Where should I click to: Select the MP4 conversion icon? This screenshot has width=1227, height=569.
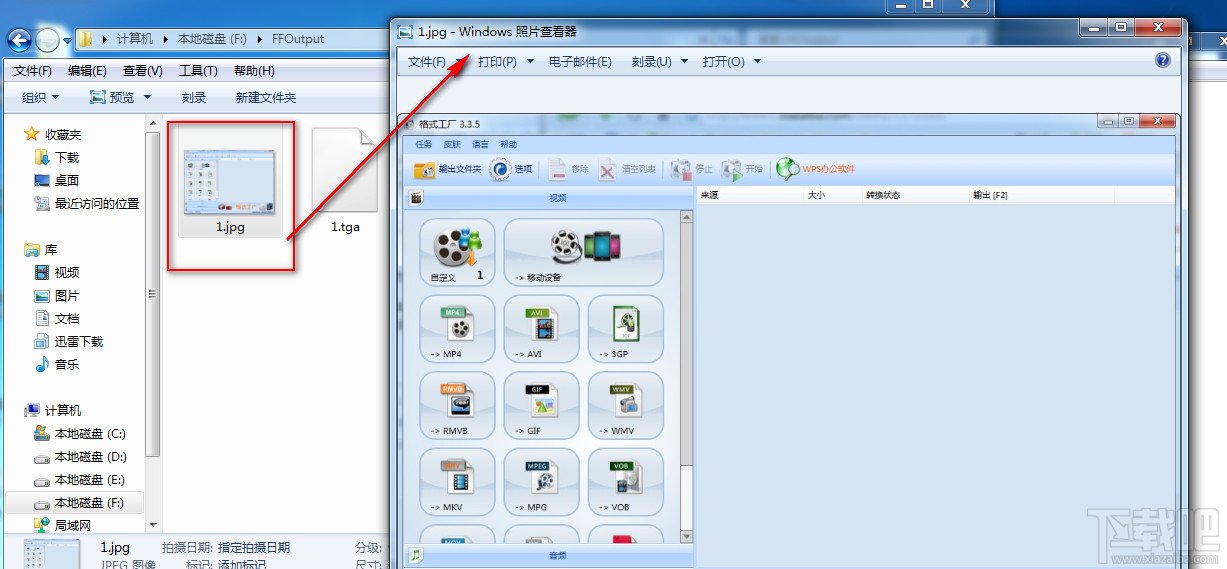coord(457,328)
